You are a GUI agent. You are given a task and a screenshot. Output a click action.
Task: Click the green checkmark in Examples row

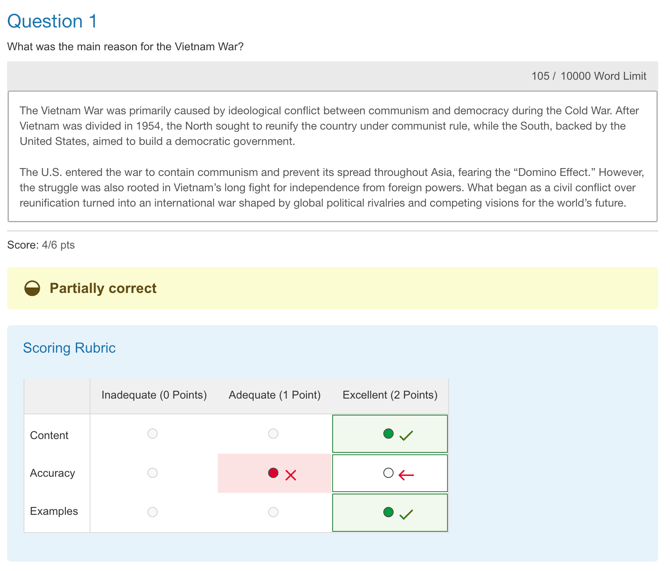pyautogui.click(x=406, y=513)
